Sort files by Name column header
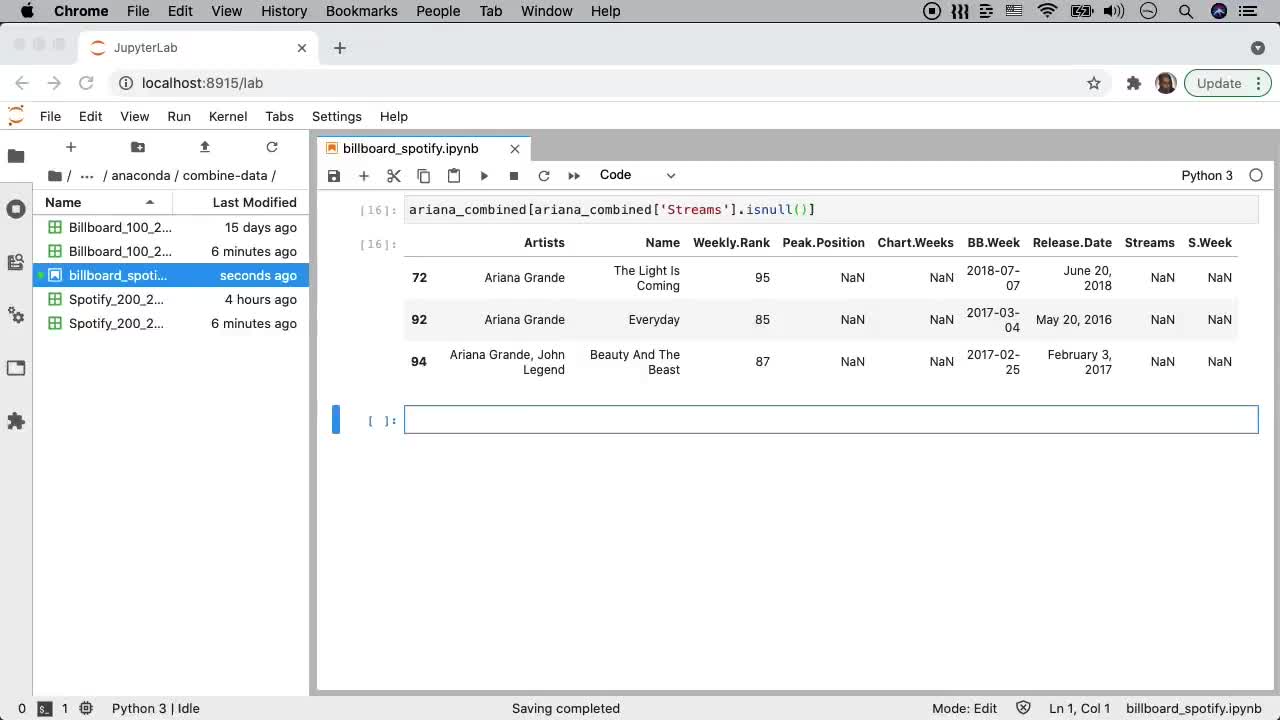Viewport: 1280px width, 720px height. [63, 202]
